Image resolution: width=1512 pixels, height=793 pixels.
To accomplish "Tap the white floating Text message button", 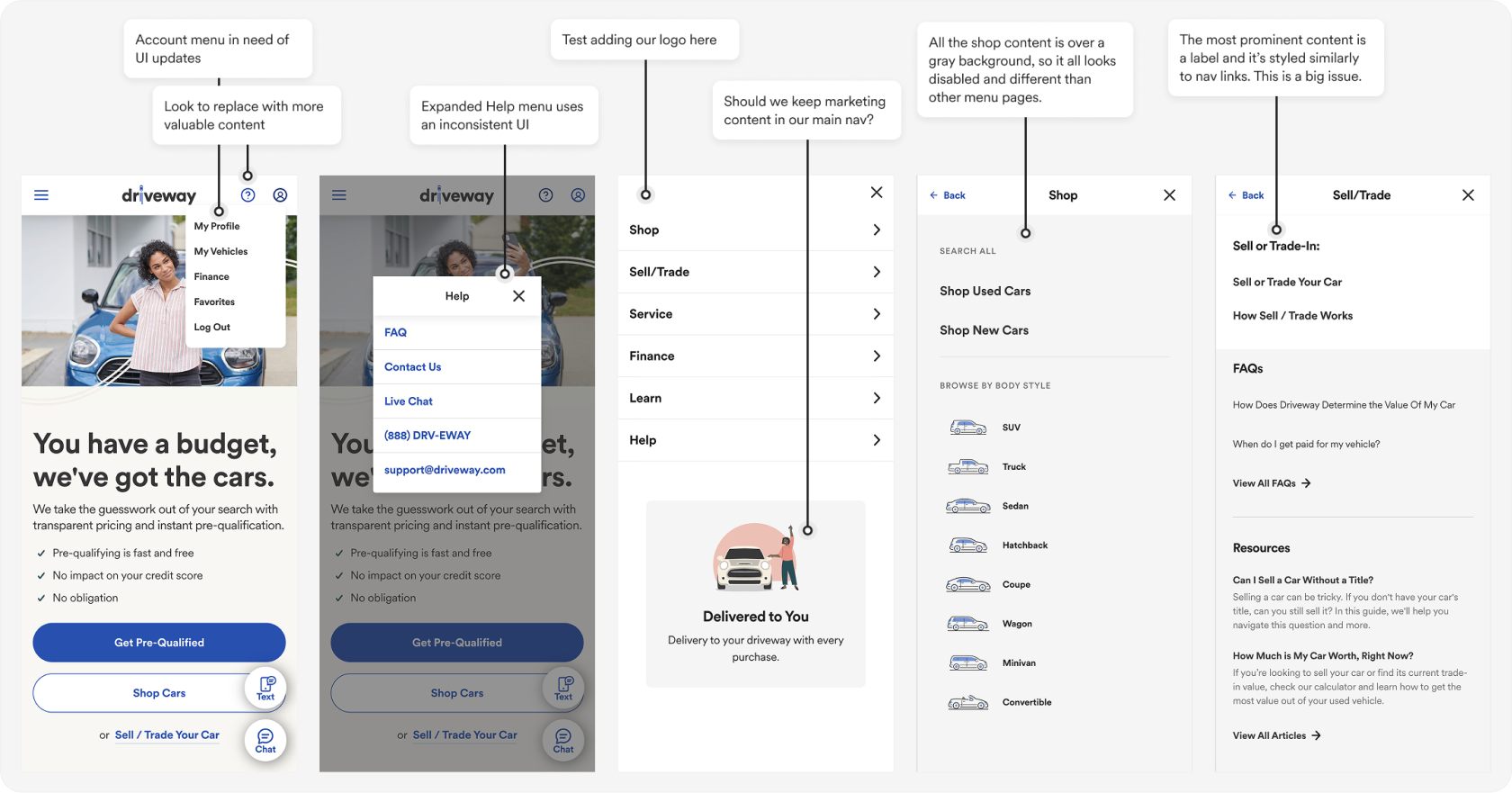I will point(265,689).
